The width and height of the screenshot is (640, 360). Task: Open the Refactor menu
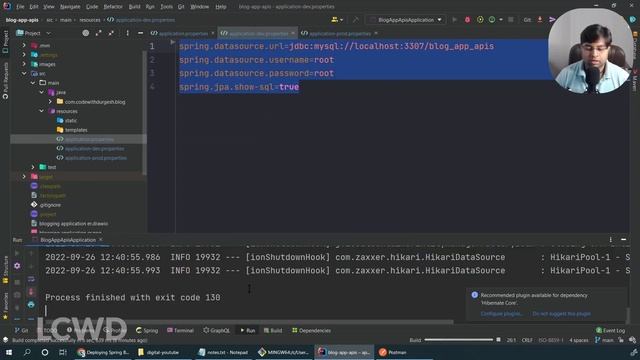(113, 7)
